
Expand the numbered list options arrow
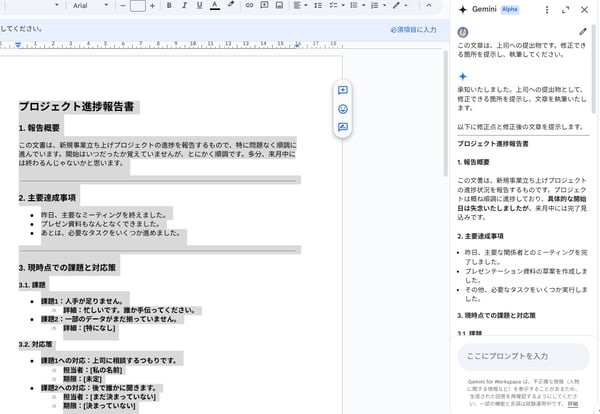pos(384,5)
